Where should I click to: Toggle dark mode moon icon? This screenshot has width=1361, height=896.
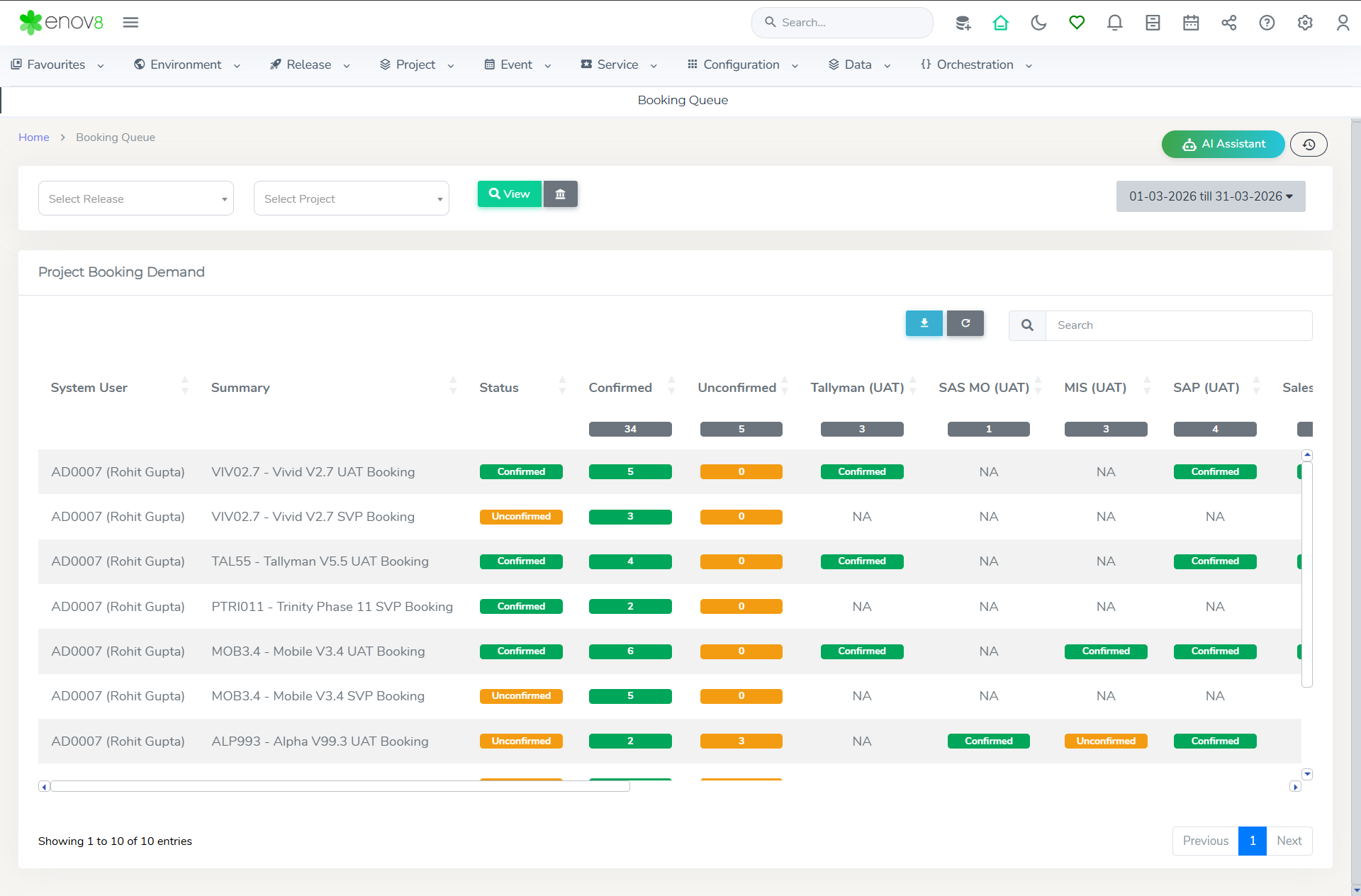1038,23
